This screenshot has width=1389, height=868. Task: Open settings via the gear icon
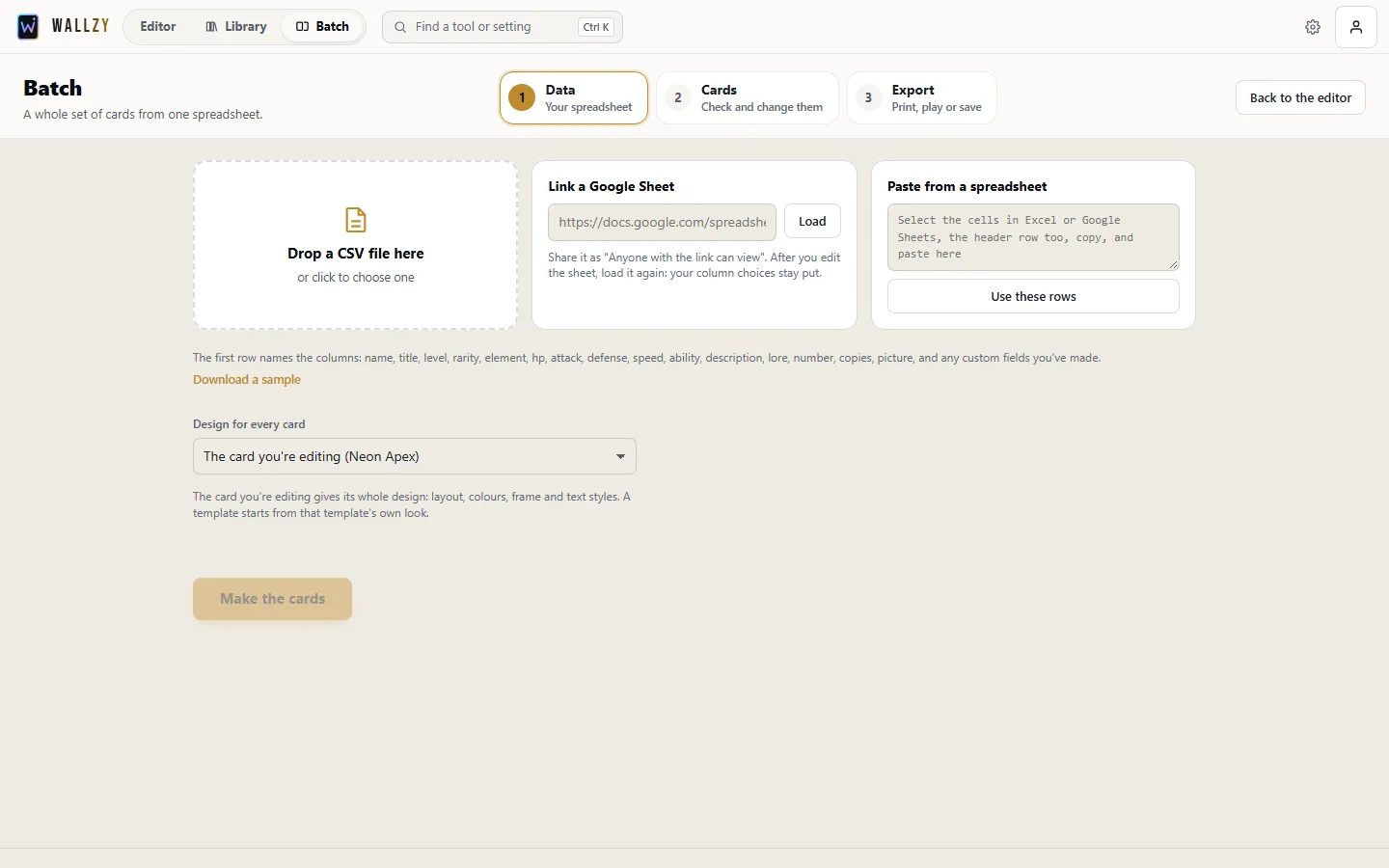click(1313, 27)
